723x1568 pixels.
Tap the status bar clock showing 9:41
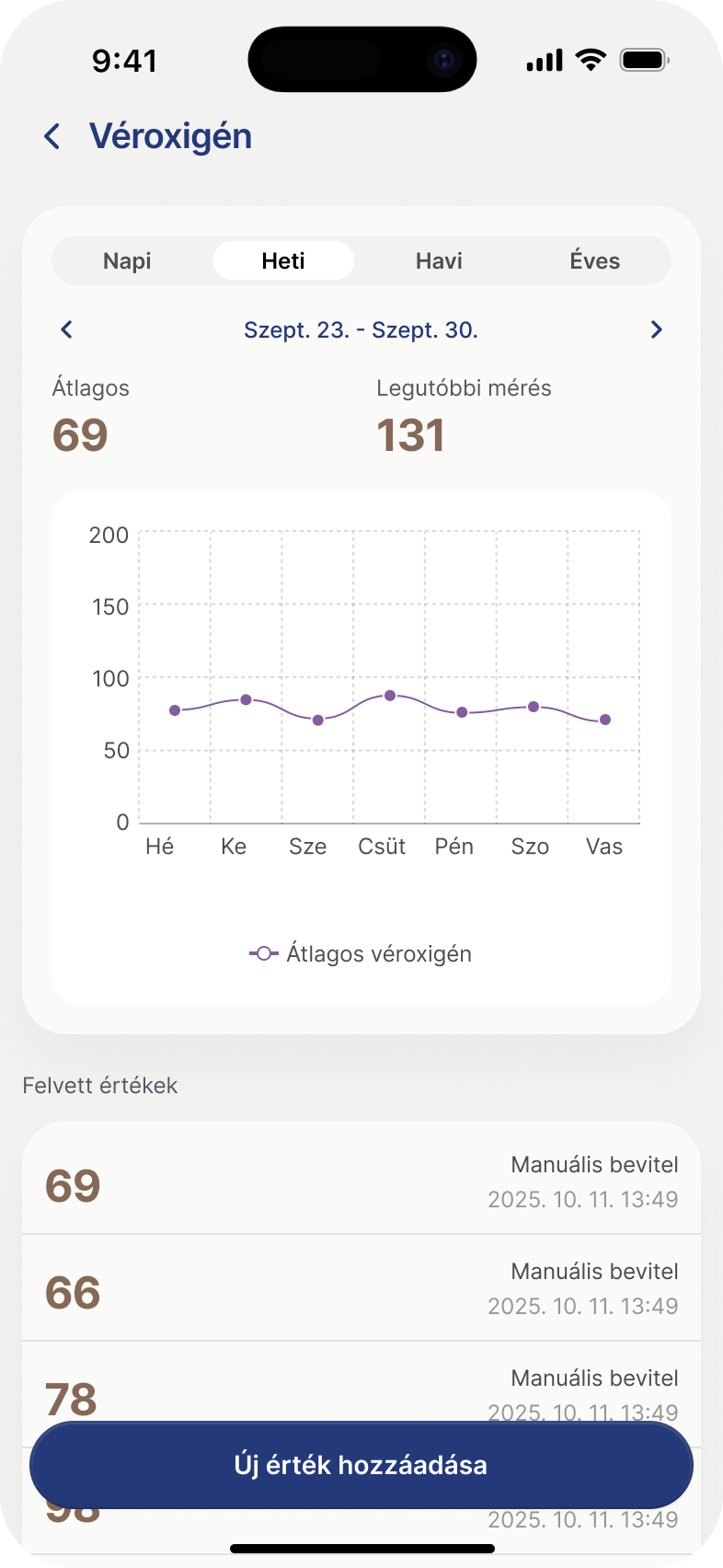125,61
